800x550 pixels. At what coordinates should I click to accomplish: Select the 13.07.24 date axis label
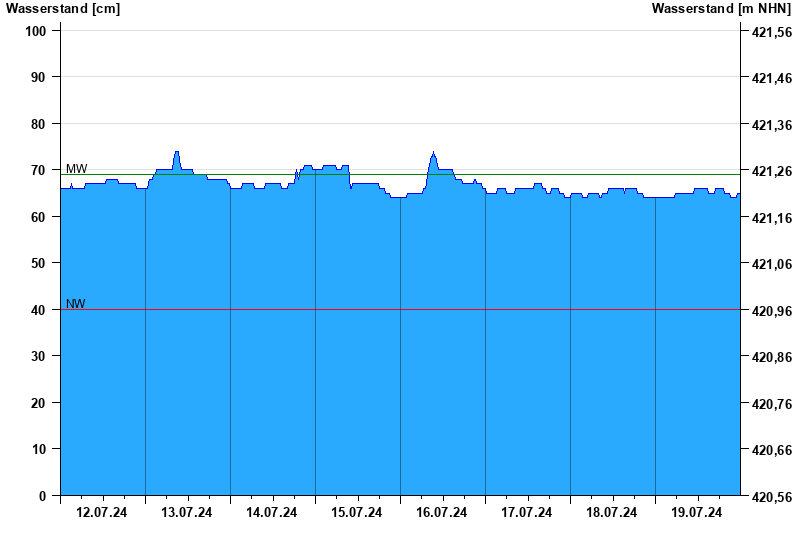187,512
